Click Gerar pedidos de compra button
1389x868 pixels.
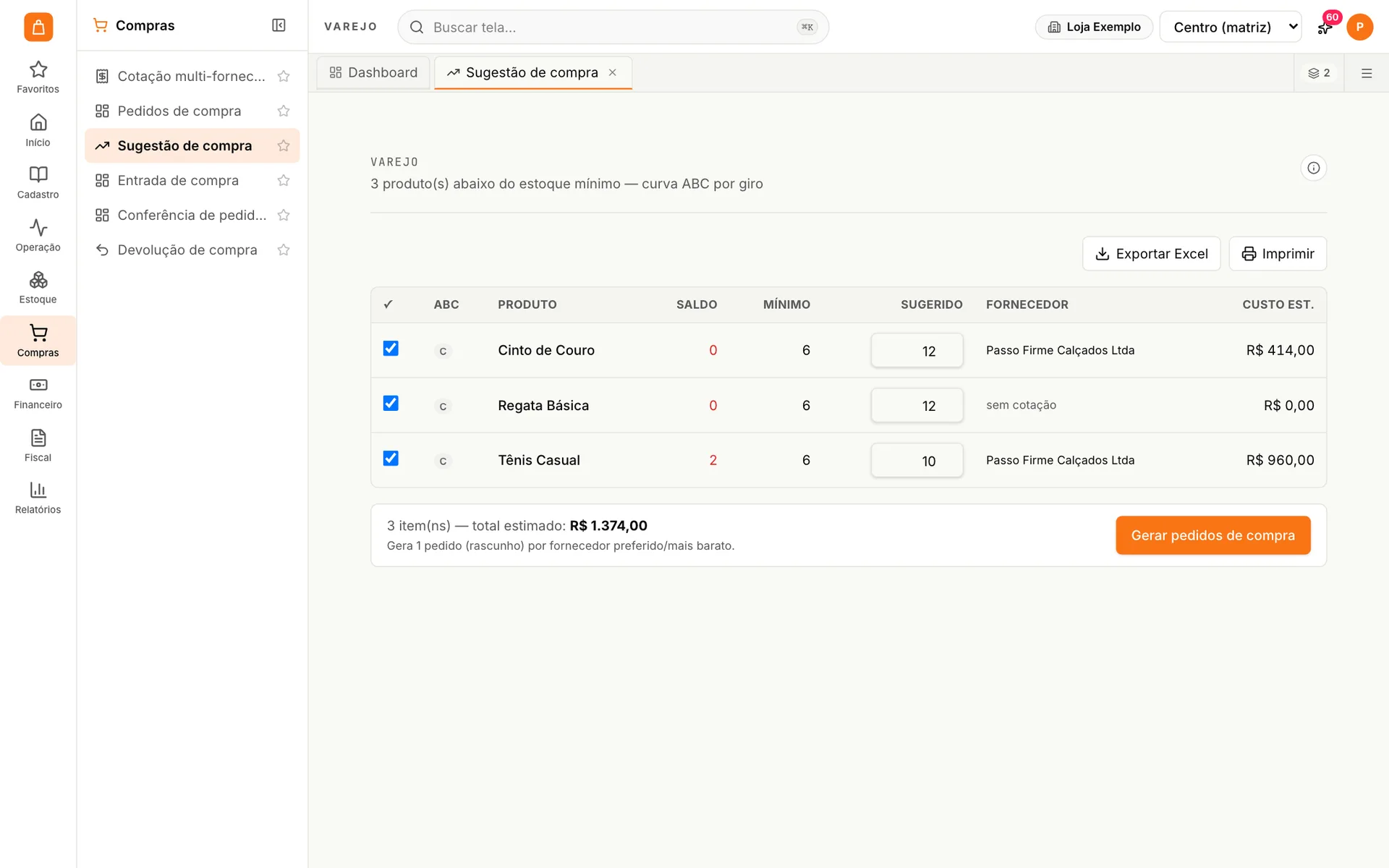point(1212,535)
